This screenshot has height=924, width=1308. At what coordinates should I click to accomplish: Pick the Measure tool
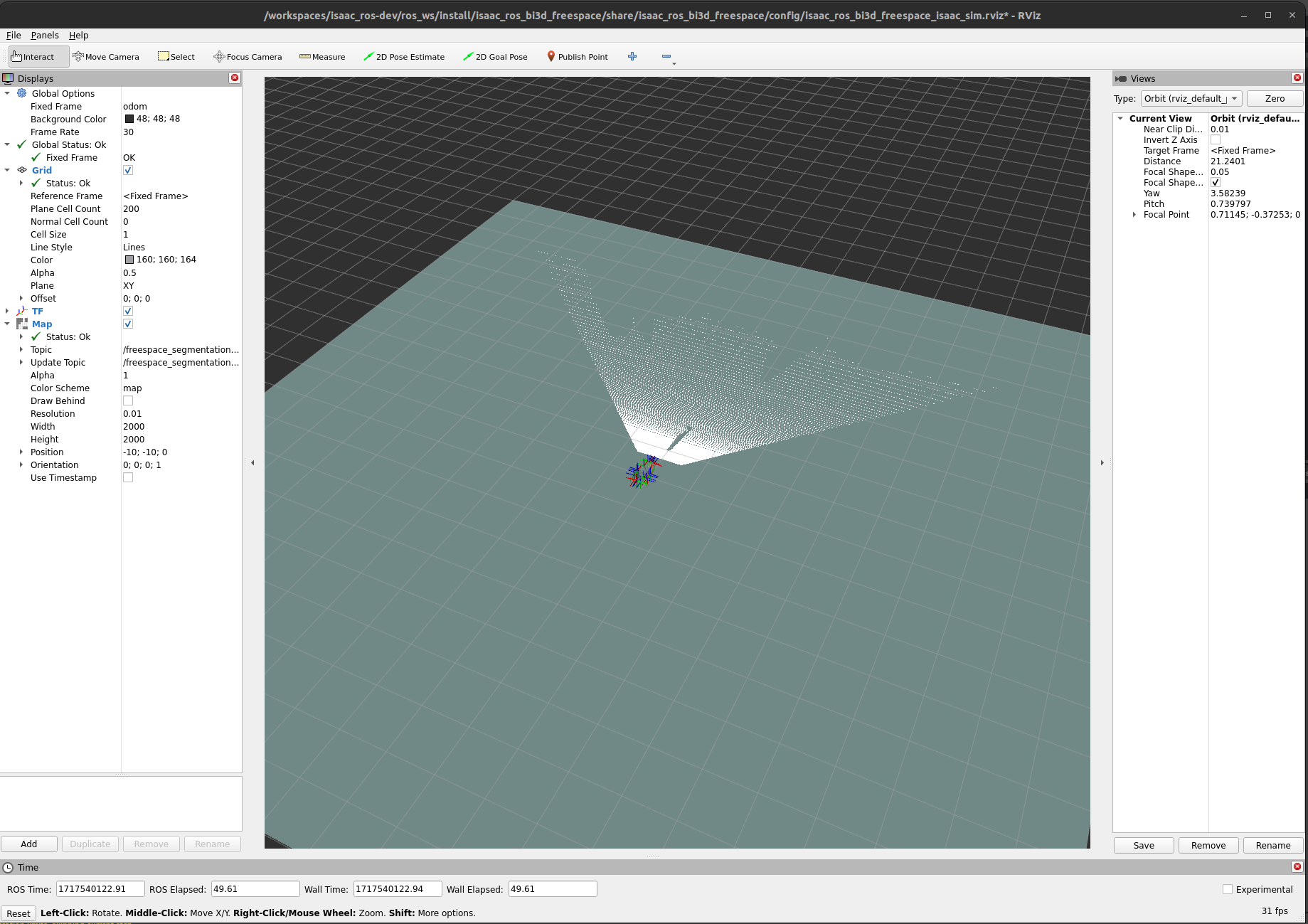[x=322, y=57]
